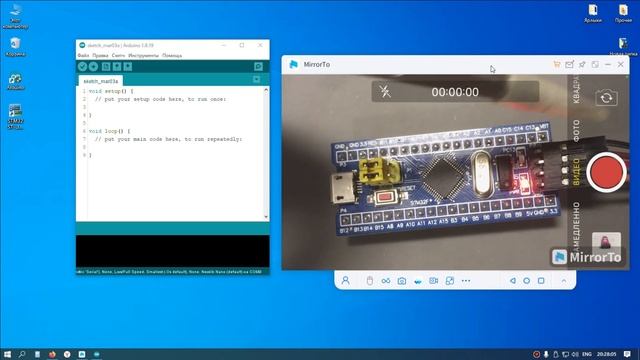Click the MirrorTo account profile icon
This screenshot has height=360, width=640.
tap(345, 280)
